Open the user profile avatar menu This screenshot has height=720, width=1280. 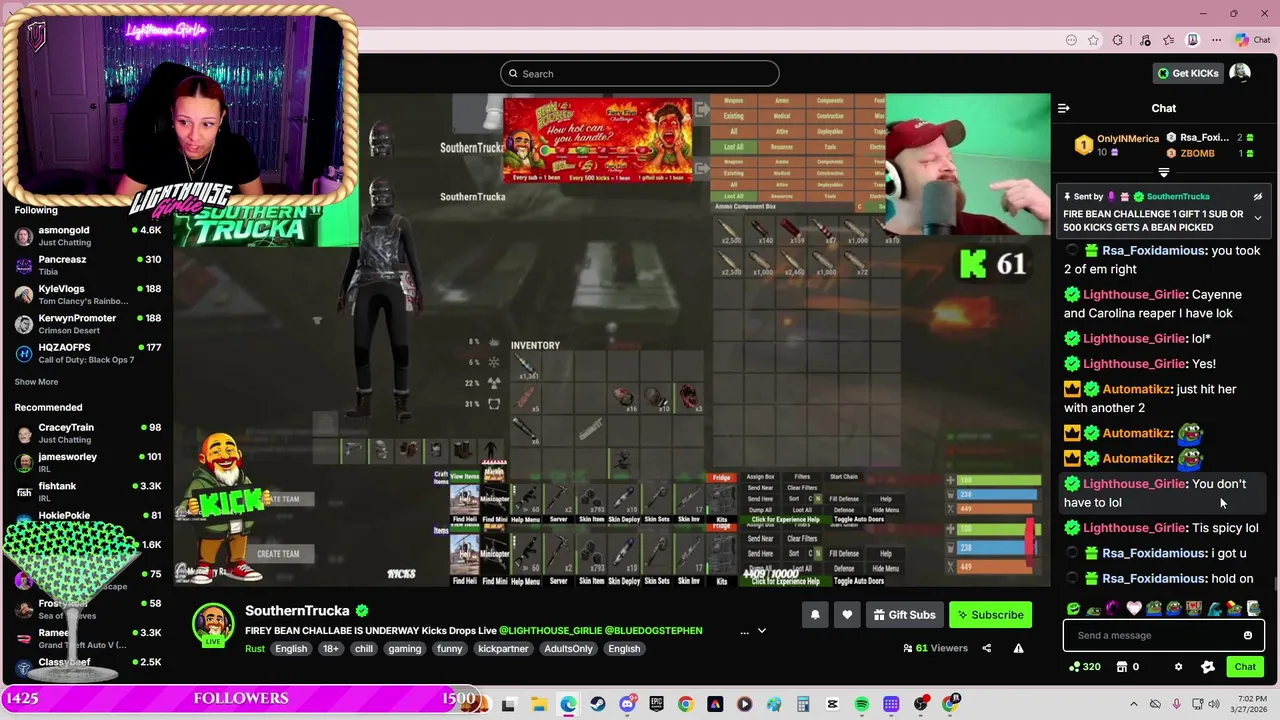(x=1240, y=73)
